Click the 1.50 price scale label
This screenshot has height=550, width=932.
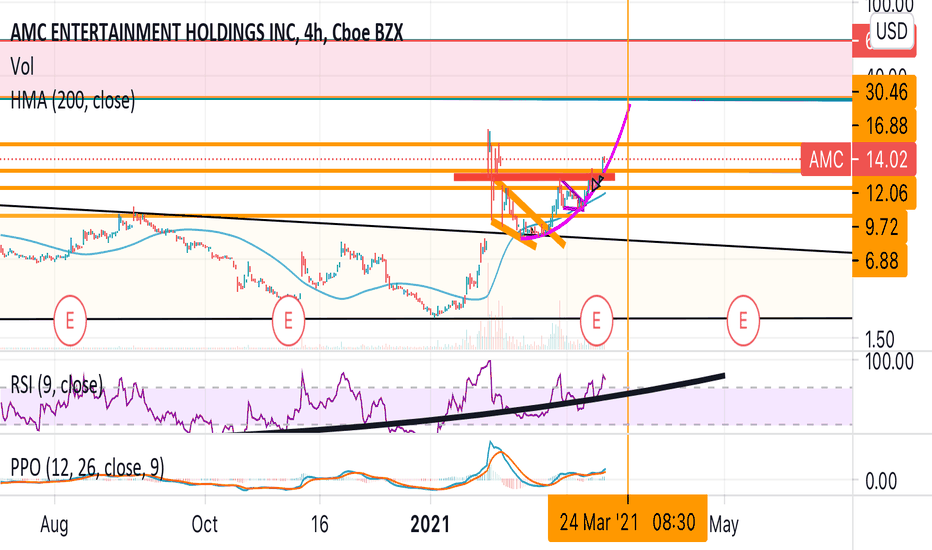pos(880,340)
